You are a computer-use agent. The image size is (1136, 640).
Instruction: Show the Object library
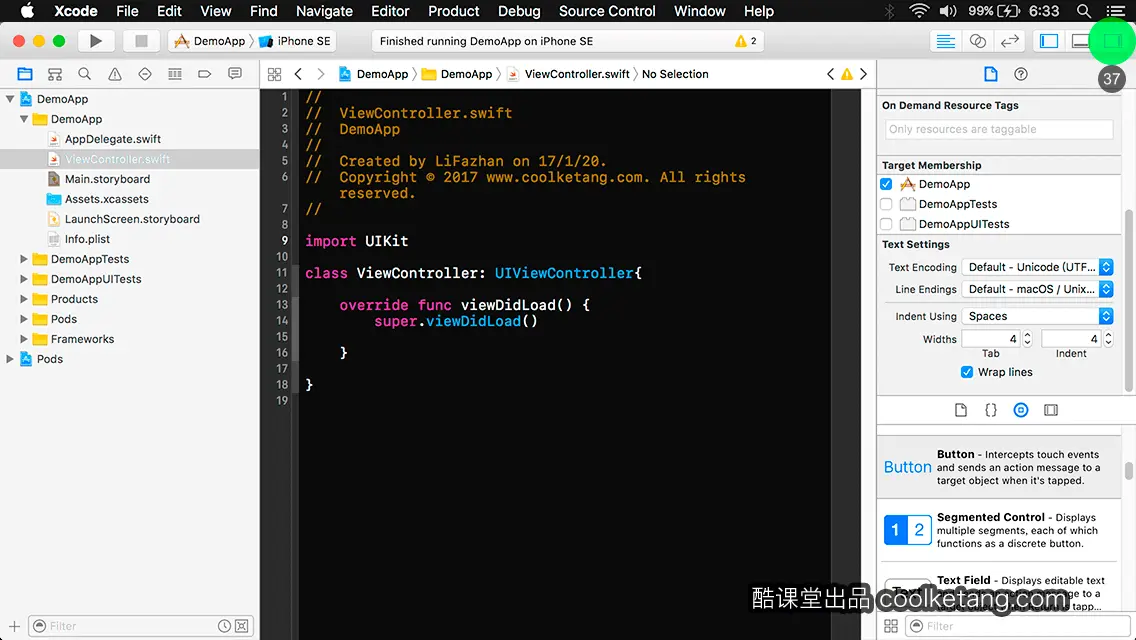pos(1021,410)
